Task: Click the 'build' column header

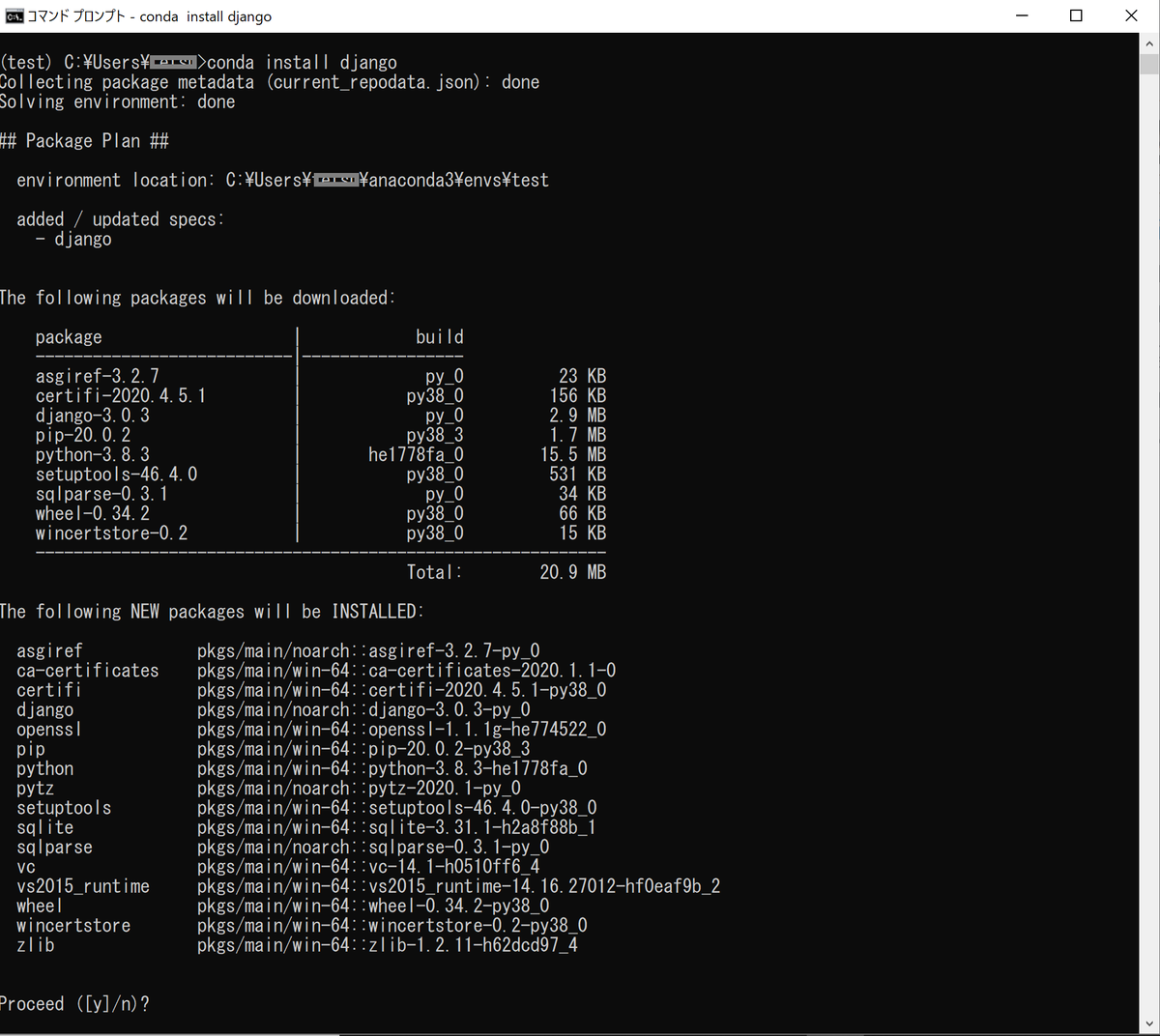Action: click(440, 337)
